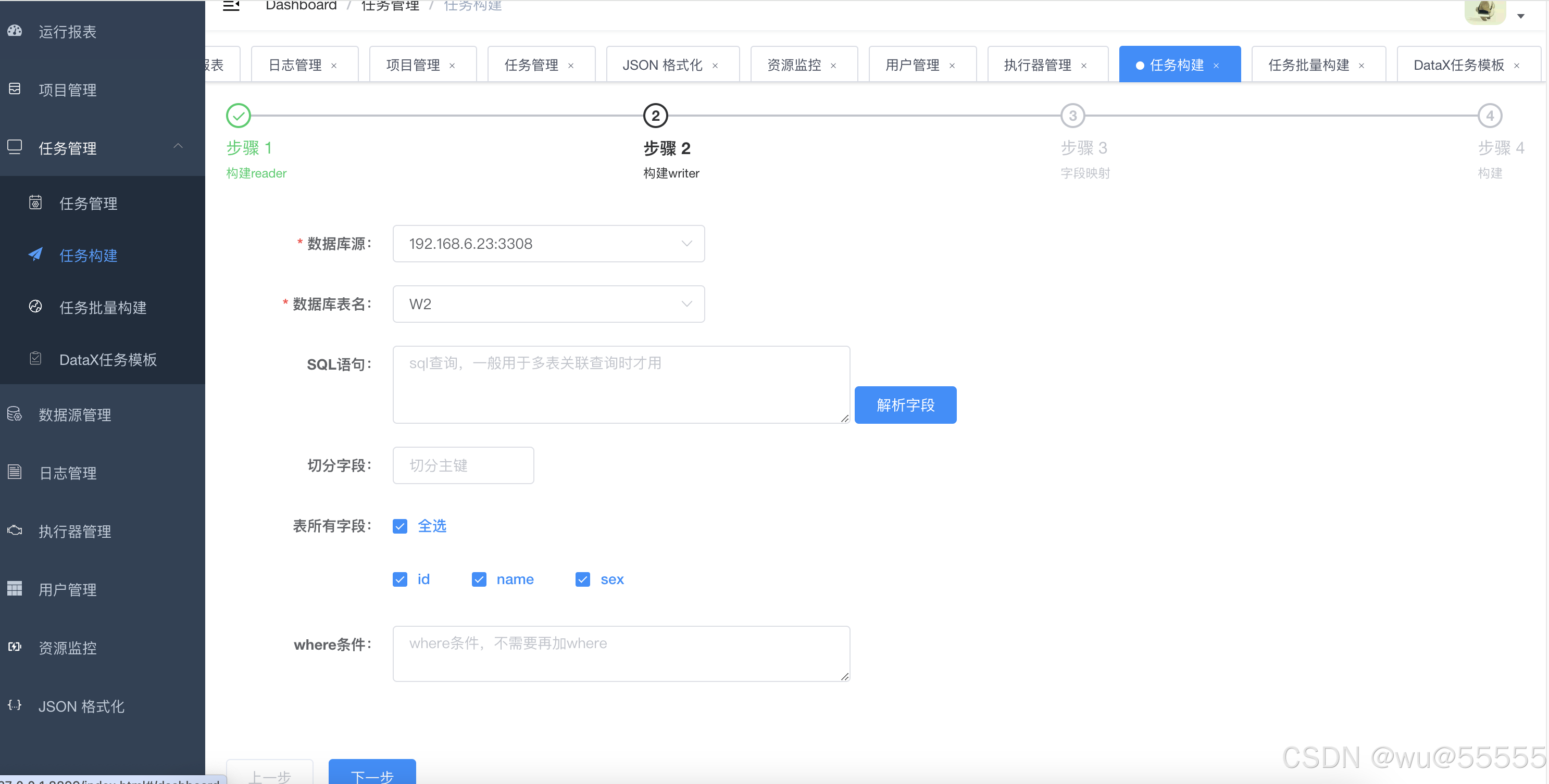This screenshot has width=1549, height=784.
Task: Click the DataX任务模板 clipboard icon
Action: coord(35,359)
